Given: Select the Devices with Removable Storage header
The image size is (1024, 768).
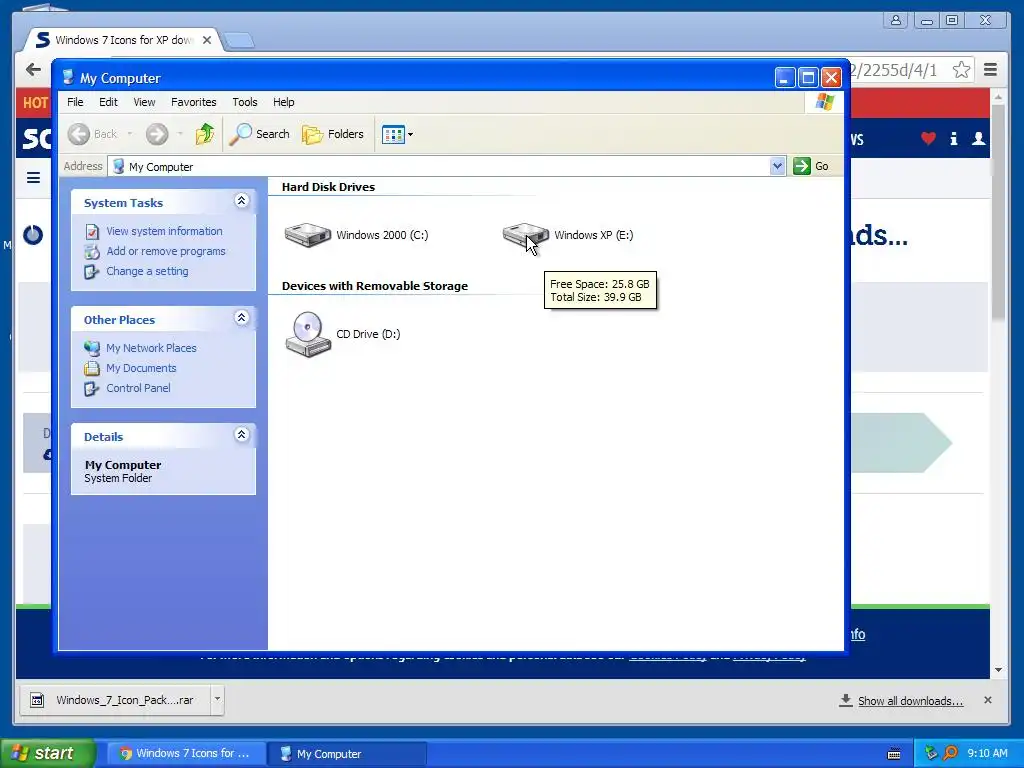Looking at the screenshot, I should click(375, 286).
